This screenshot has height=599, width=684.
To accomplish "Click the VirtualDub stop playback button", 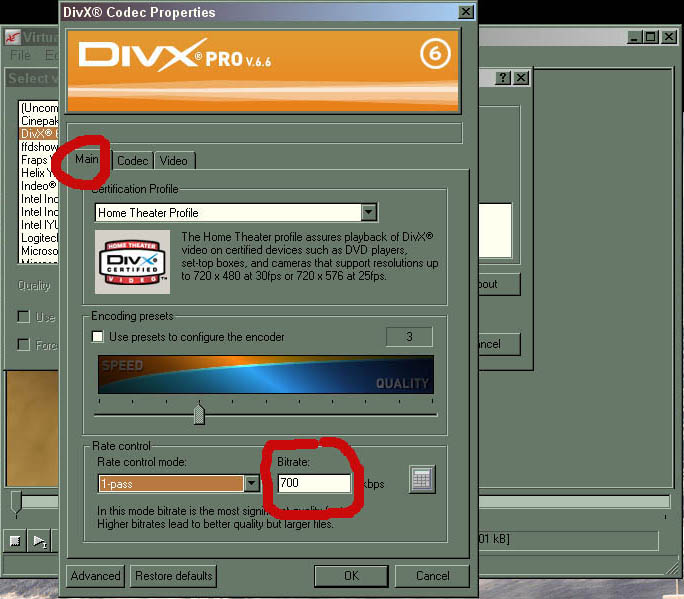I will pyautogui.click(x=15, y=541).
